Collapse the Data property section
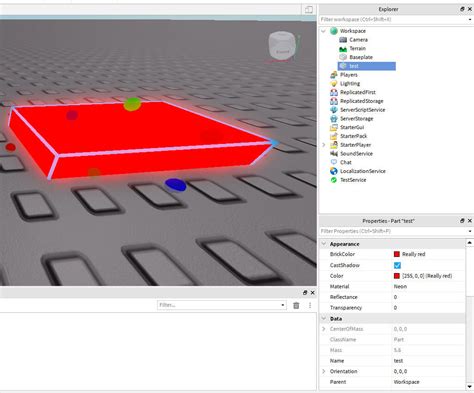 click(324, 318)
